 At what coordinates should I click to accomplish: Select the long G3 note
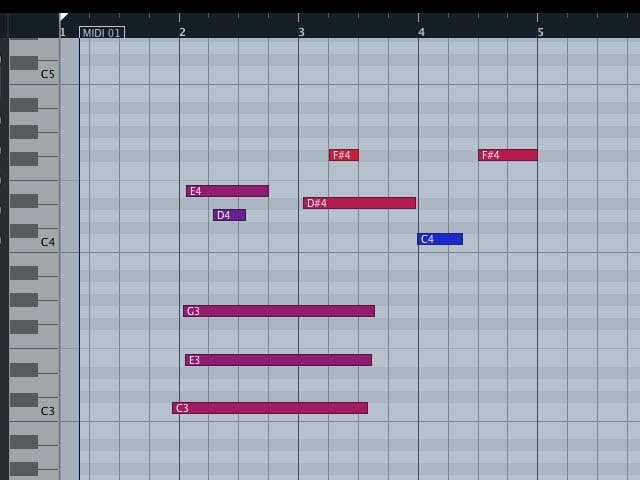[279, 311]
